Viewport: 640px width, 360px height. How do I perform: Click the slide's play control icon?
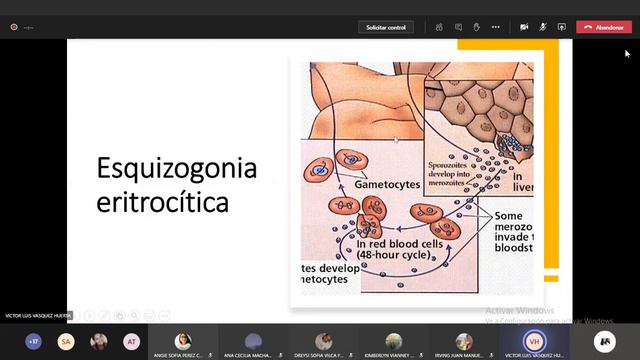(89, 316)
